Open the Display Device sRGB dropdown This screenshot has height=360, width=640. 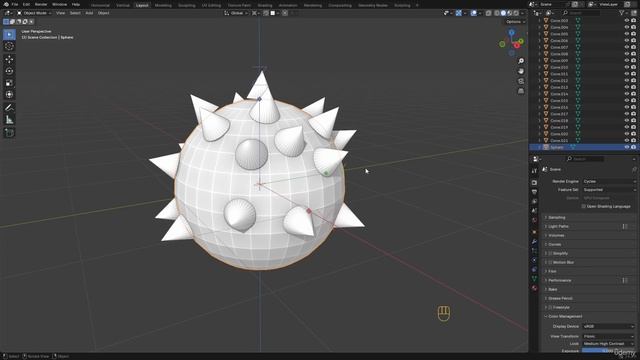point(609,327)
